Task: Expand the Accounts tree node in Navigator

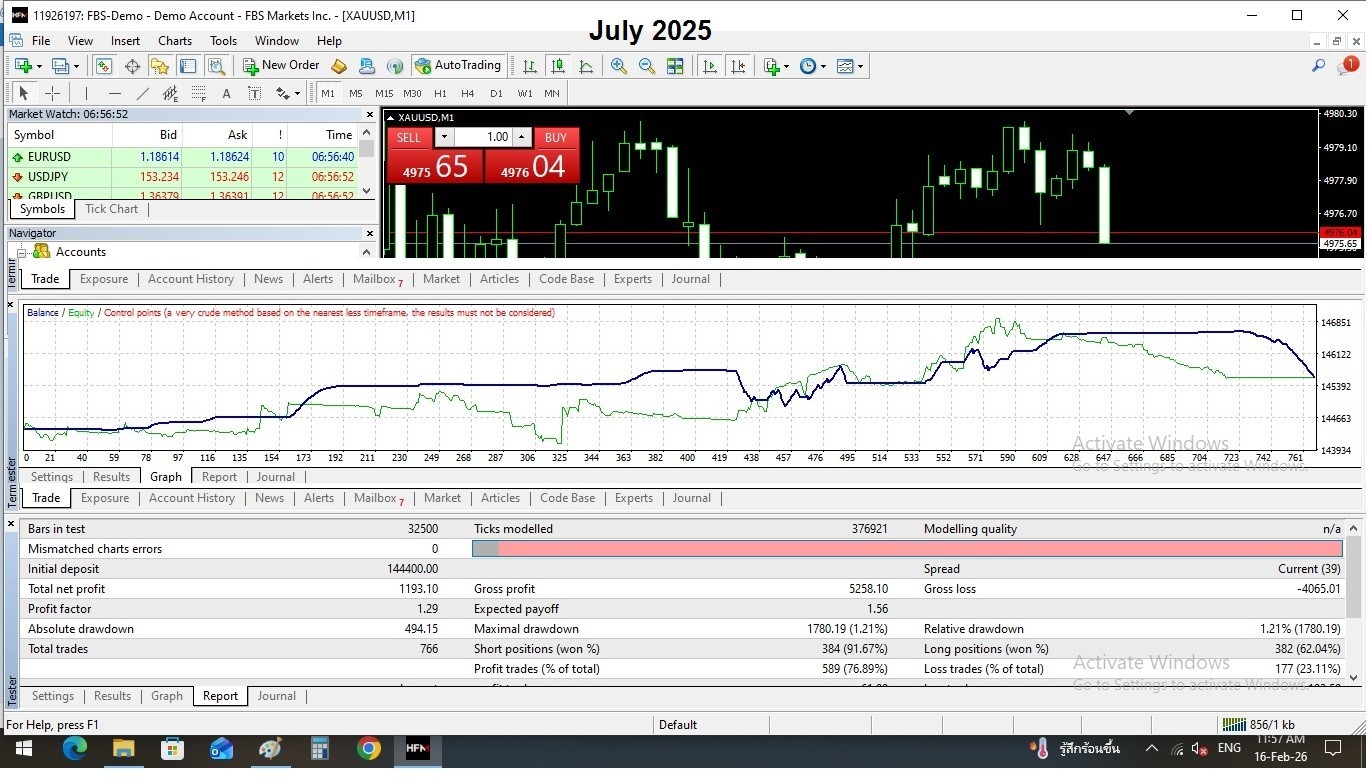Action: pos(23,252)
